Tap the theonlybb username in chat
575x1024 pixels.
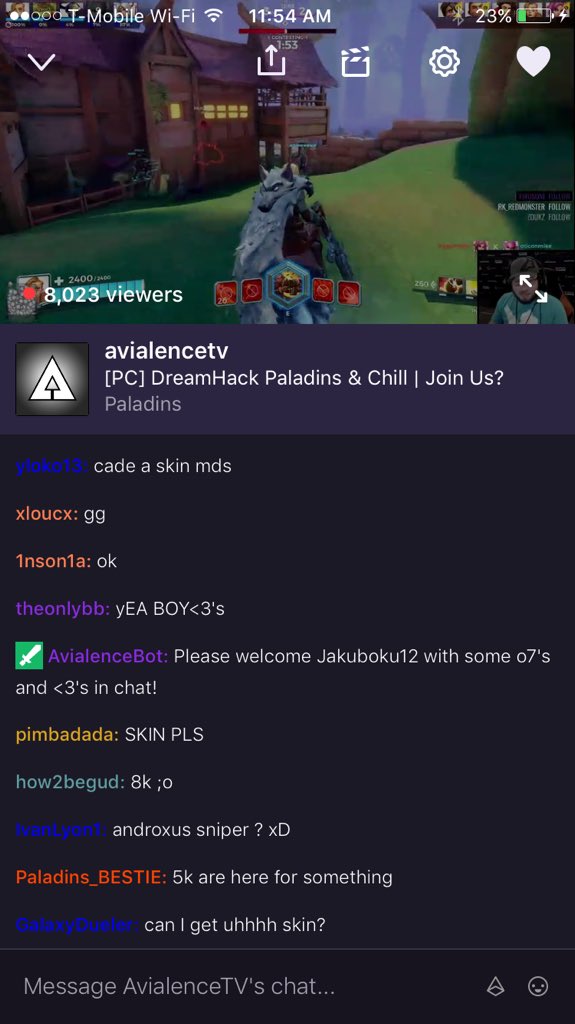pos(63,609)
